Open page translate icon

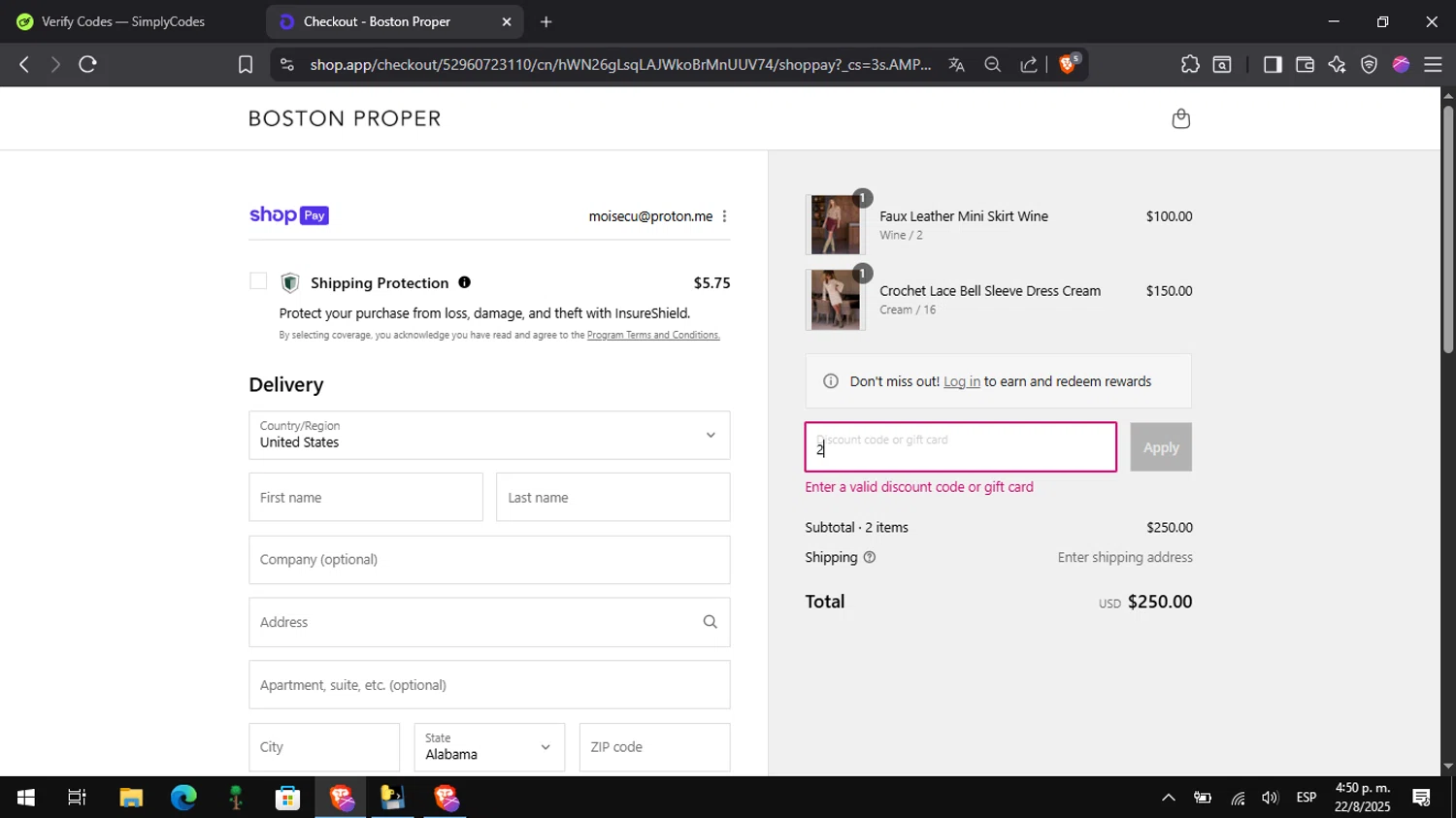coord(957,64)
